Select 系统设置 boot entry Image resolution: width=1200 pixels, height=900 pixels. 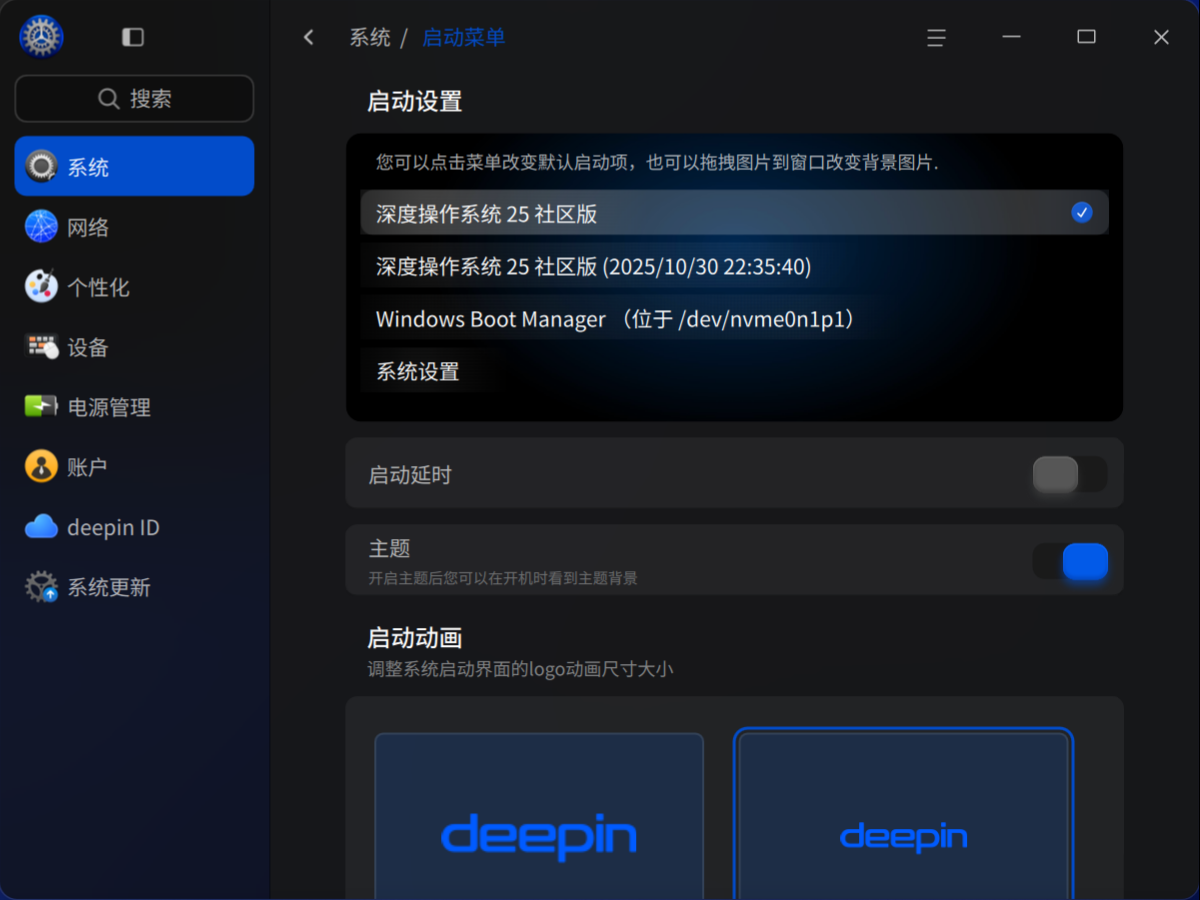coord(734,371)
